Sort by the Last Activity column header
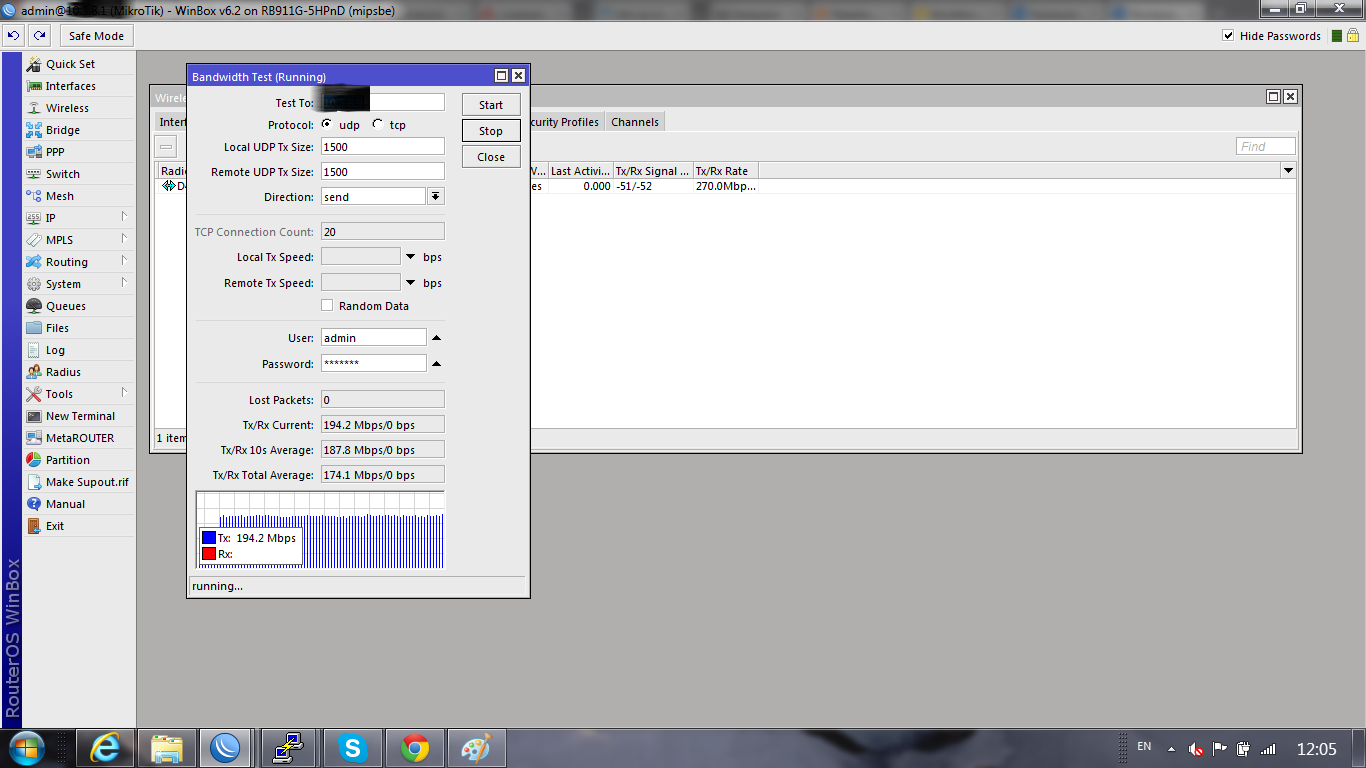Image resolution: width=1366 pixels, height=768 pixels. (x=581, y=171)
